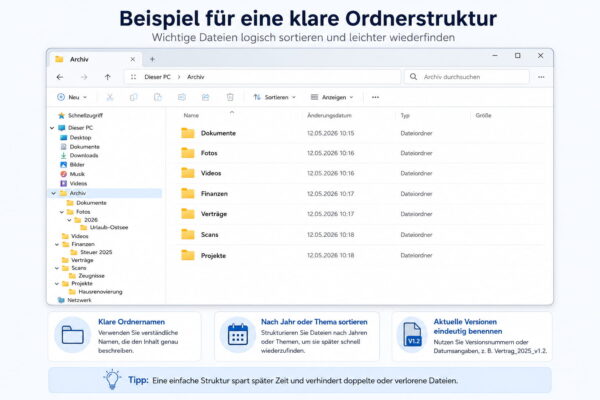
Task: Click the Dateiordner type of Projekte row
Action: point(416,255)
